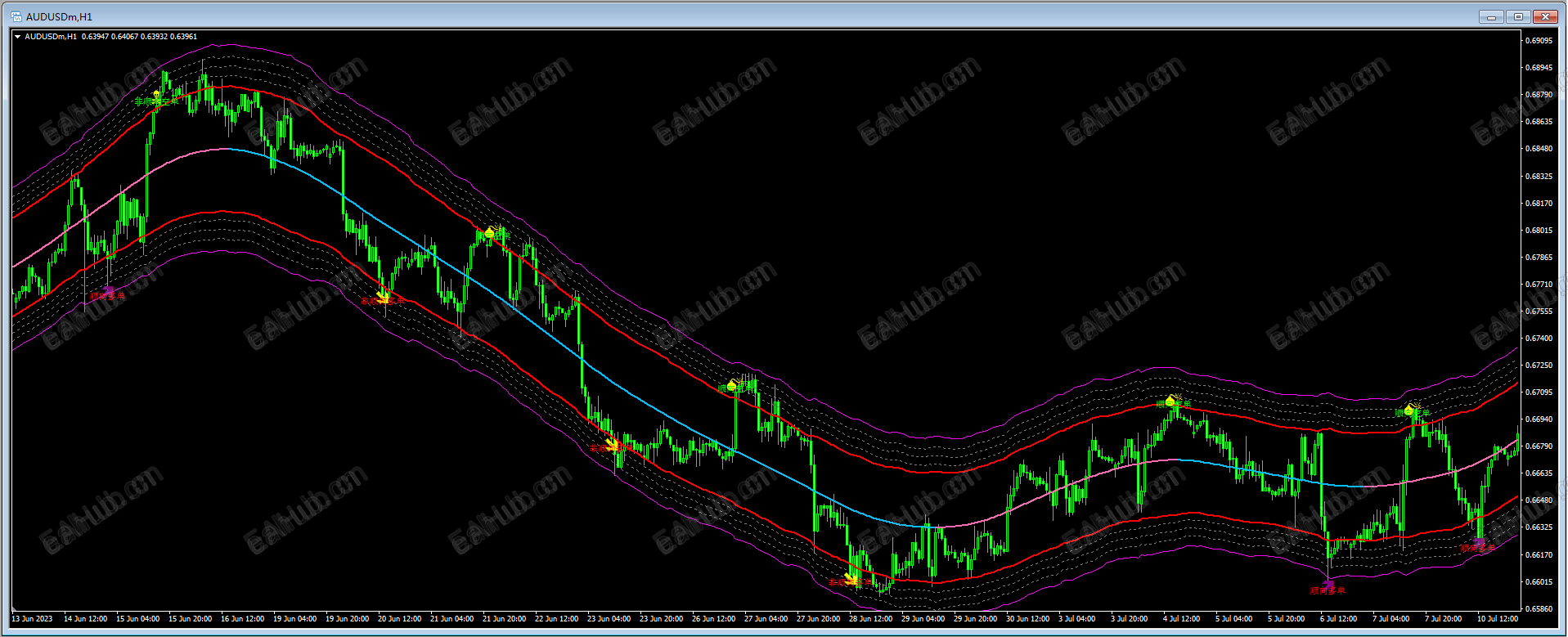1568x637 pixels.
Task: Click the 0.67710 price axis label
Action: coord(1539,285)
